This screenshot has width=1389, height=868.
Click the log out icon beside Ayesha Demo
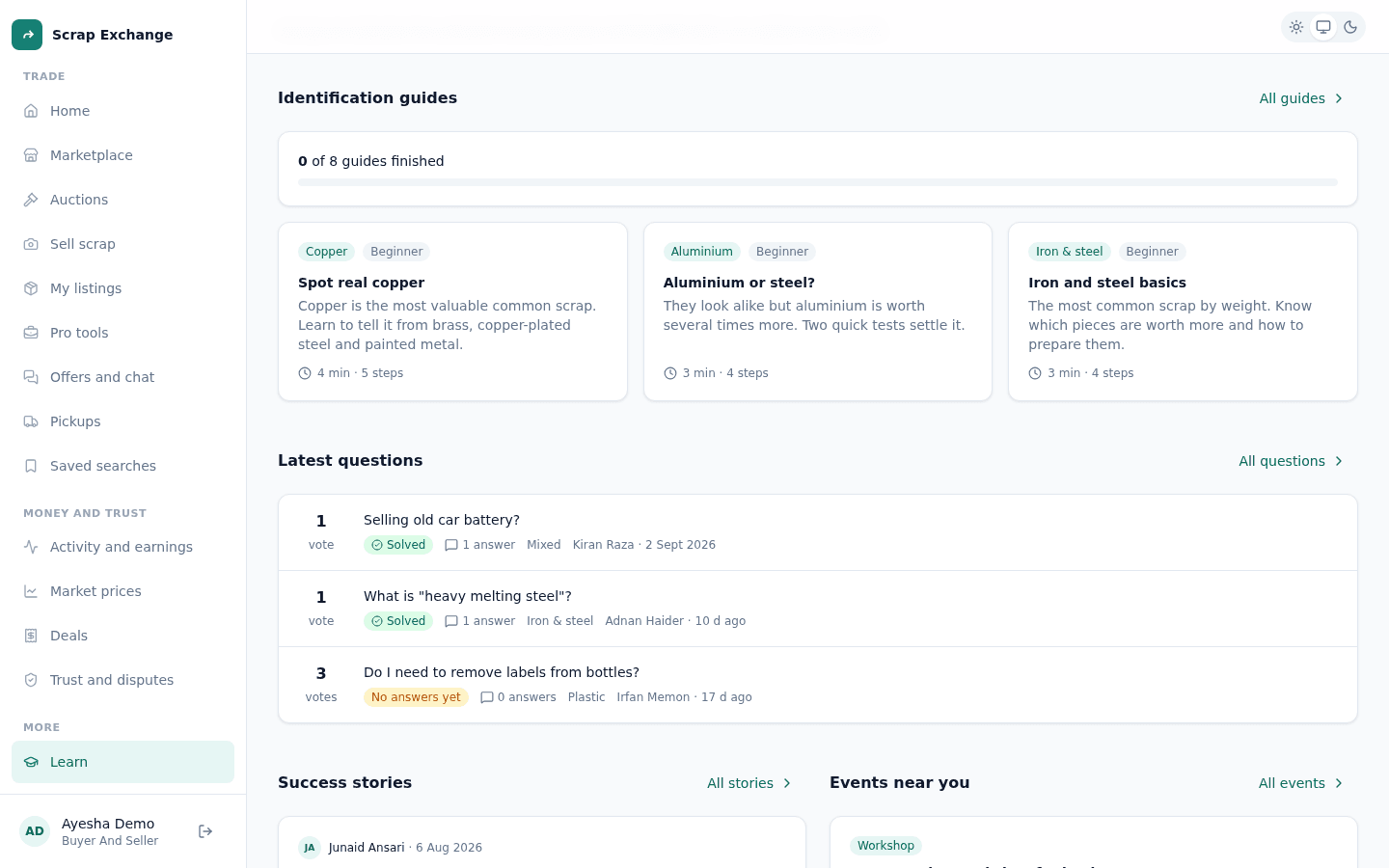pos(205,831)
